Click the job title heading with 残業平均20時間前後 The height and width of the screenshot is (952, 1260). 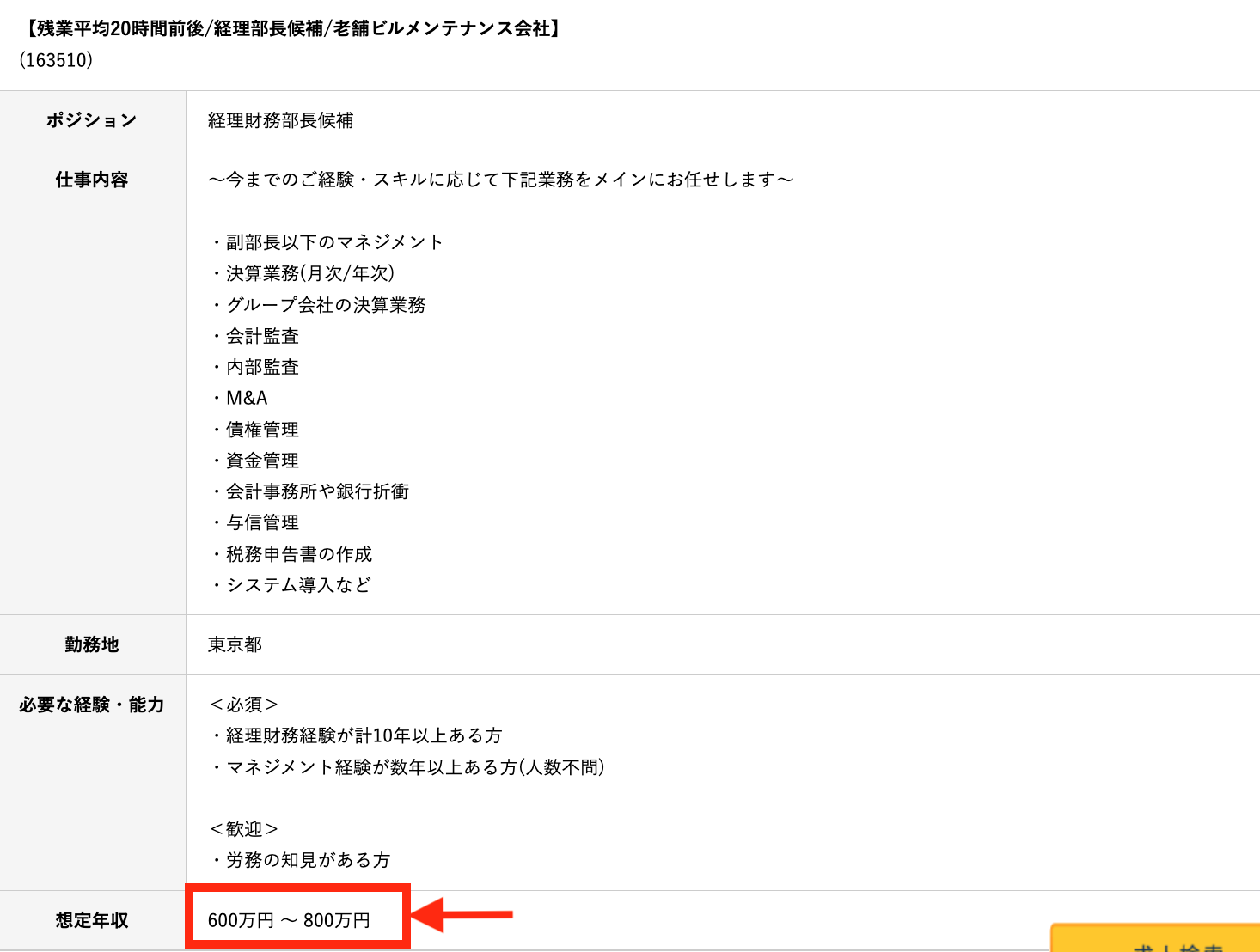click(x=292, y=28)
